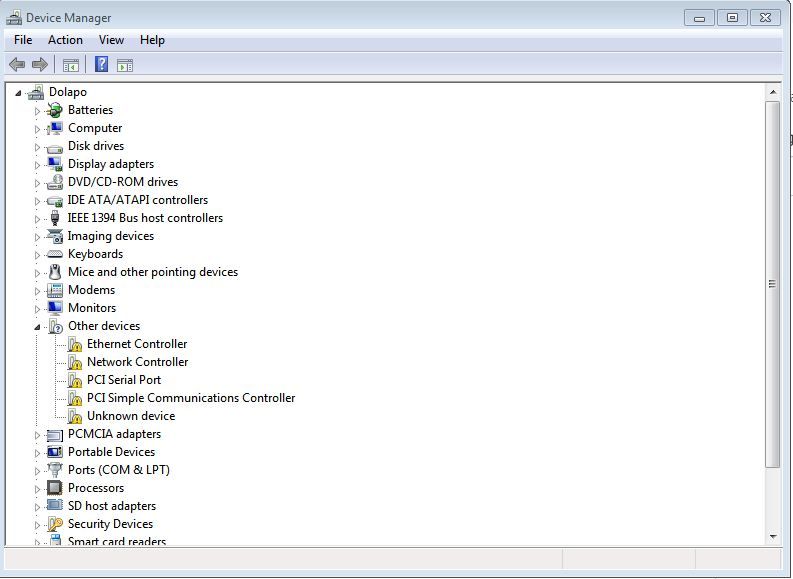Click the Other devices question mark icon

pos(55,326)
